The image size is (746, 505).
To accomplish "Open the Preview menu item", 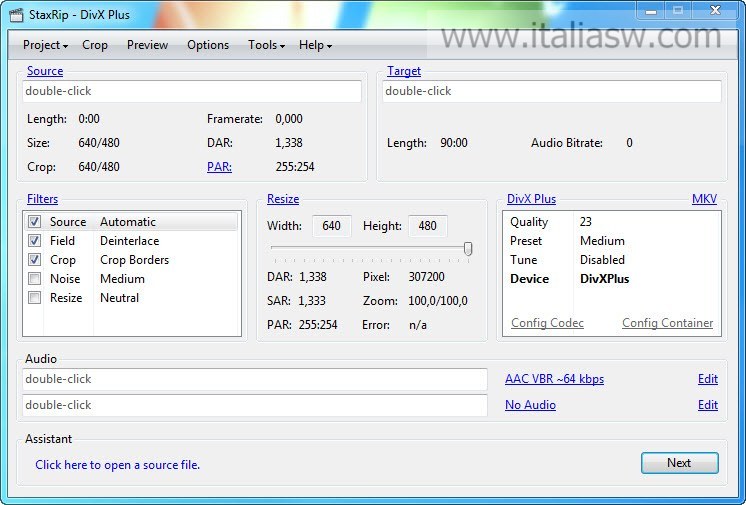I will click(x=147, y=45).
